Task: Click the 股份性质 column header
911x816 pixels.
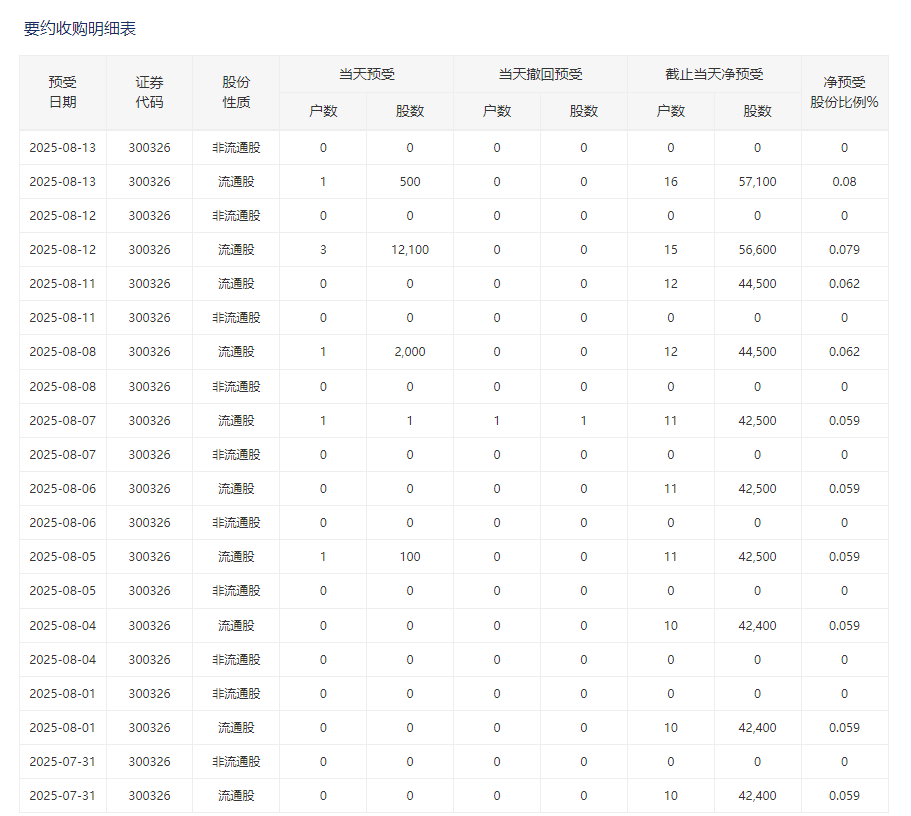Action: point(236,92)
